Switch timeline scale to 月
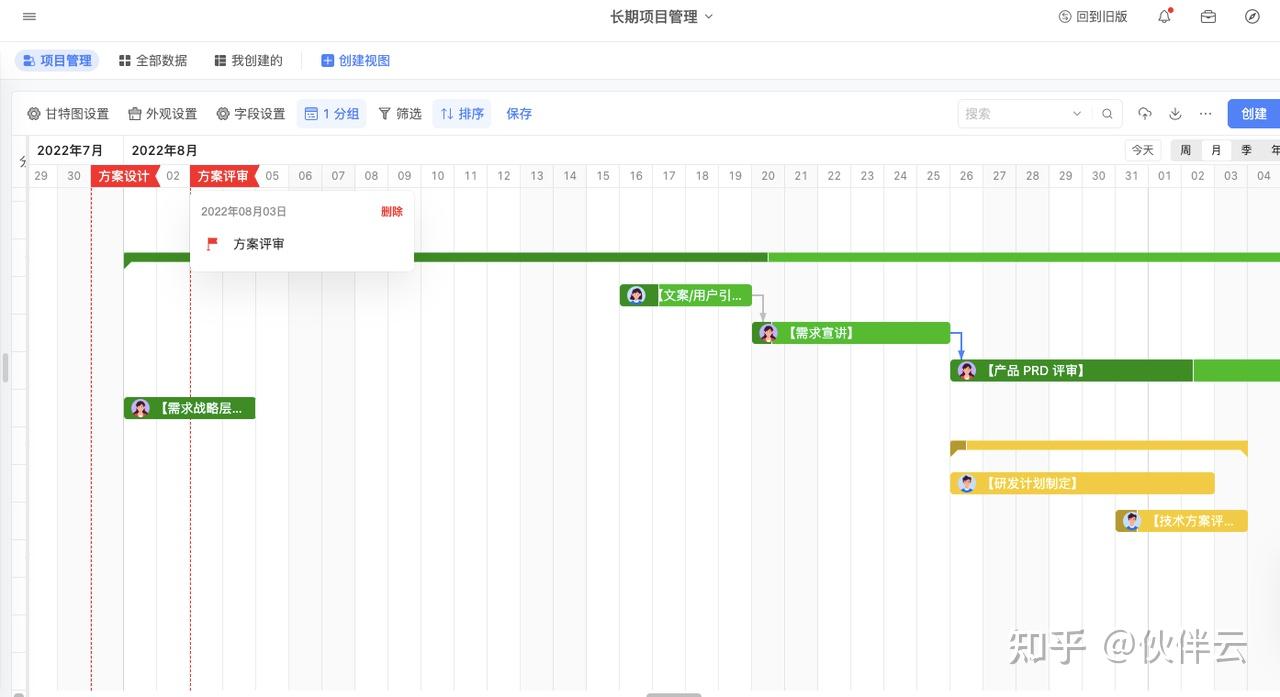This screenshot has height=697, width=1280. tap(1216, 150)
